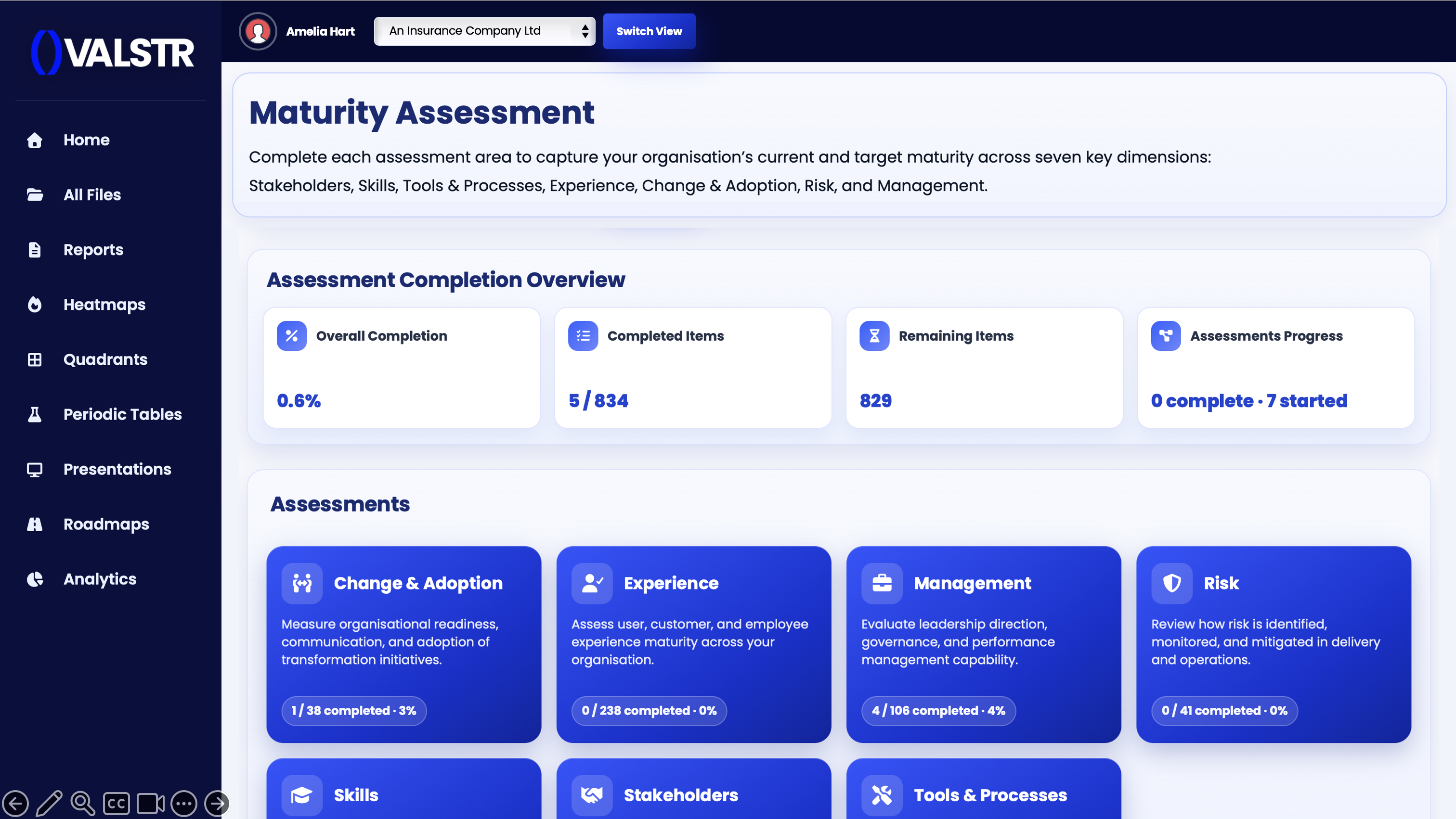Click the Roadmaps road icon

point(35,524)
